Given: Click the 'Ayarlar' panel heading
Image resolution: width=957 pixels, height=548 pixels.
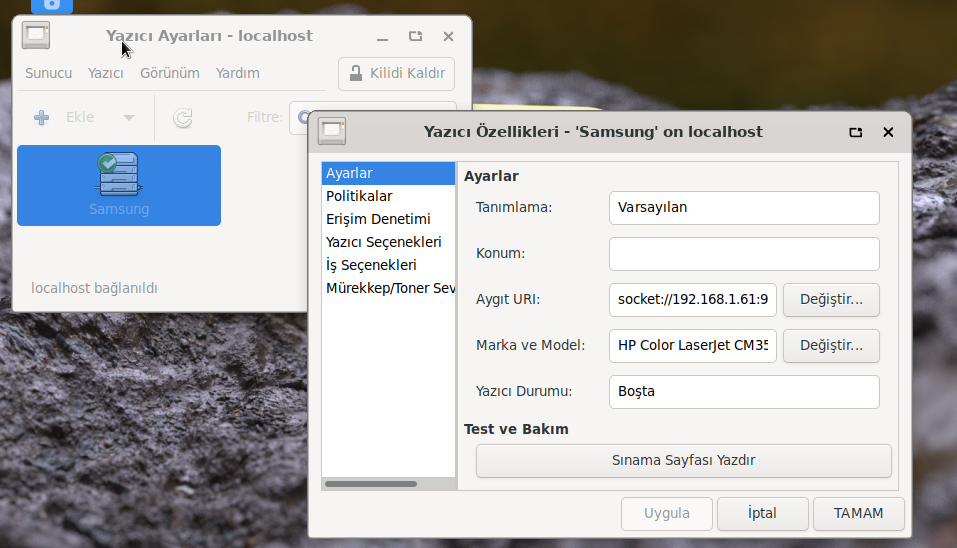Looking at the screenshot, I should 491,176.
